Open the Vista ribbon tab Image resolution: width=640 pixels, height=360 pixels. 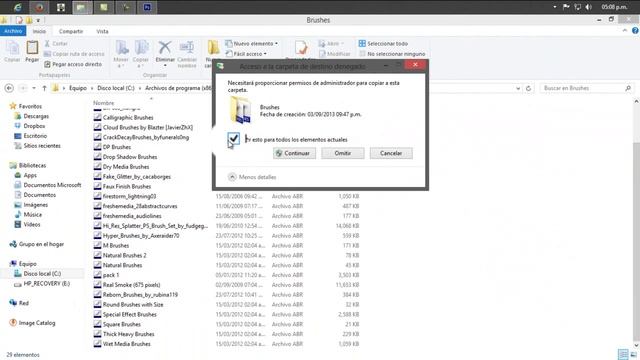click(x=102, y=31)
